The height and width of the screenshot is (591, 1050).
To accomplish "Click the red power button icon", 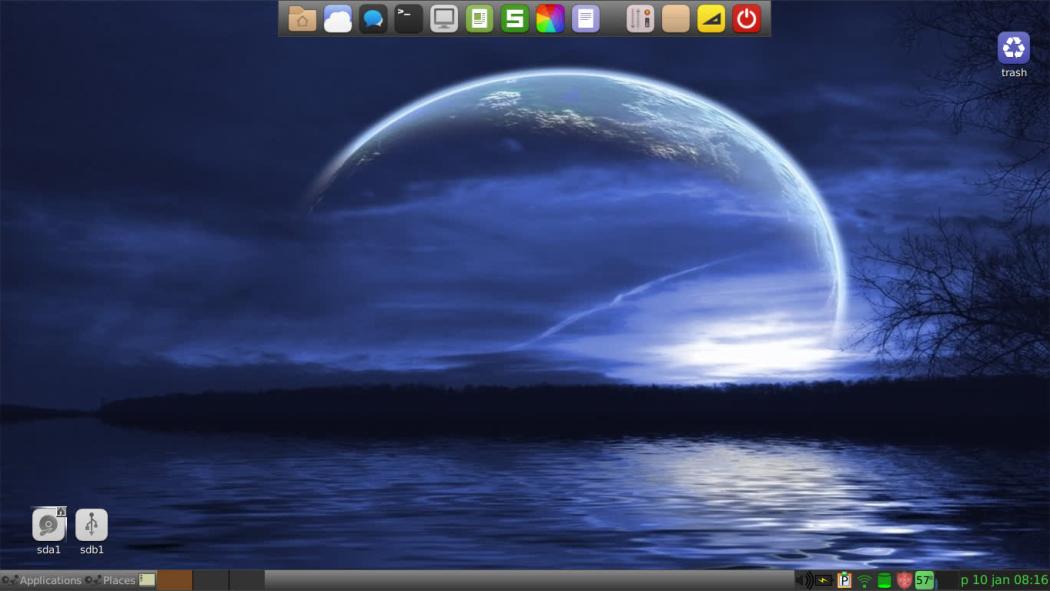I will coord(747,19).
